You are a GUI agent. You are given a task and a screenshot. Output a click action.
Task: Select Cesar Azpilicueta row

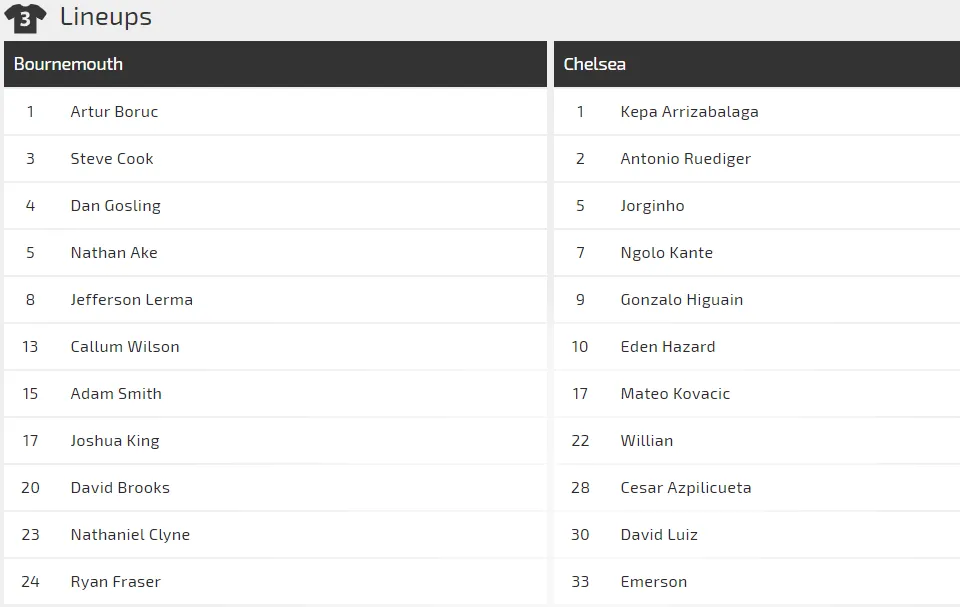(757, 488)
